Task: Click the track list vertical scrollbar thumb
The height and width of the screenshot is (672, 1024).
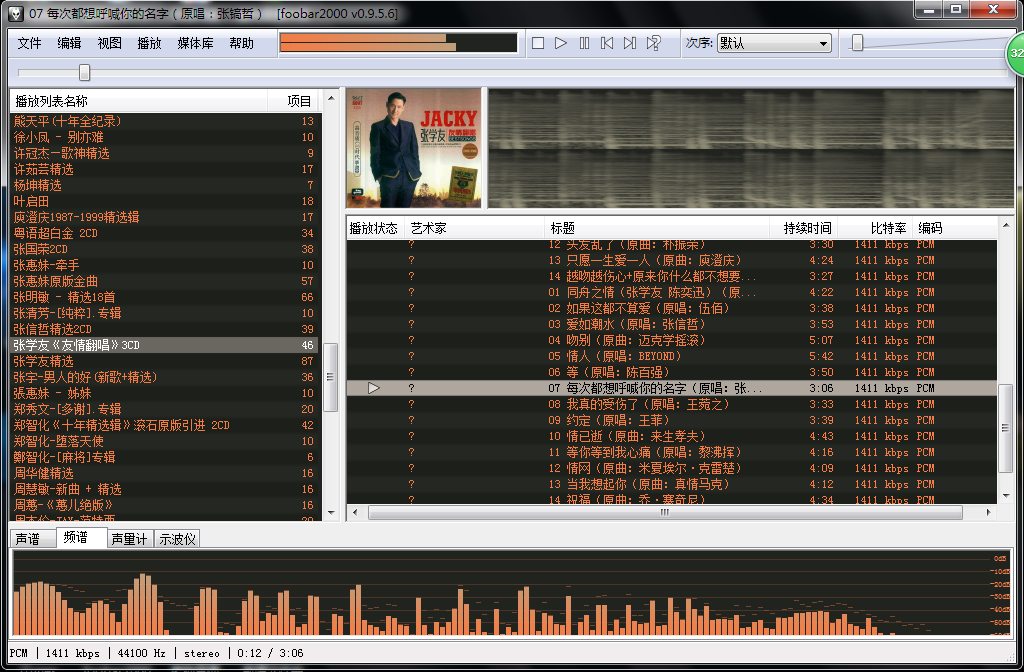Action: 1006,428
